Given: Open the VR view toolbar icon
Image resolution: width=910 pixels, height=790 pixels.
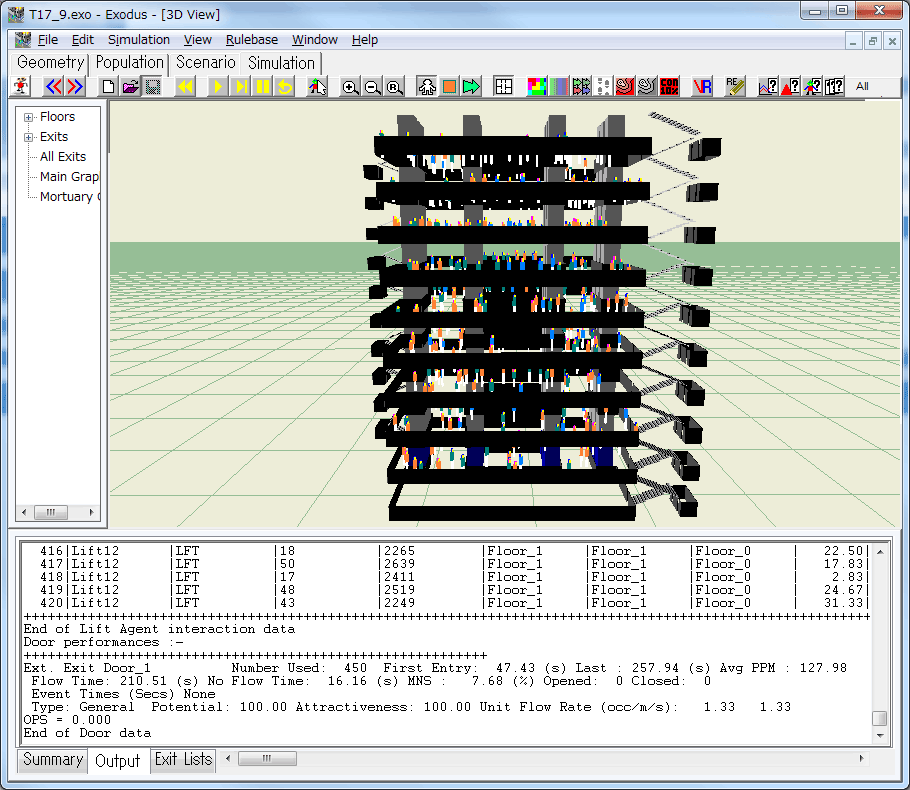Looking at the screenshot, I should point(702,87).
